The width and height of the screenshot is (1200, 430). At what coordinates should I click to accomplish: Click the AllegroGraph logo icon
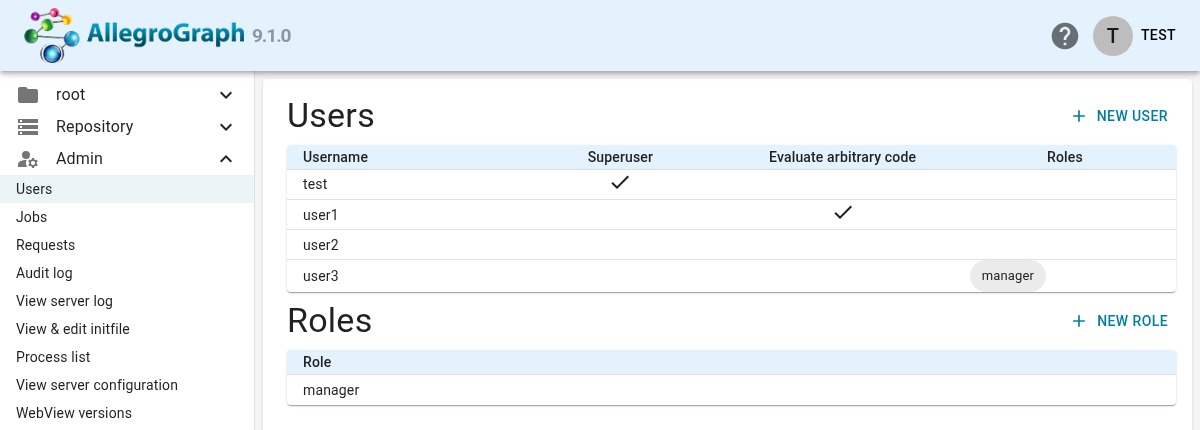(52, 35)
